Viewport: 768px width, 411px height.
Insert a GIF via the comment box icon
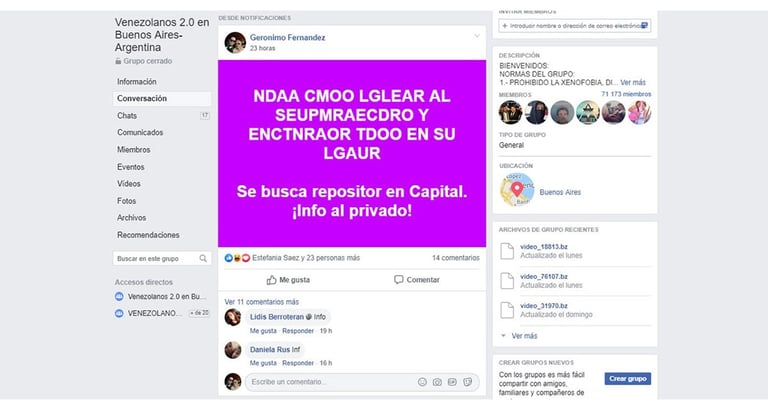coord(452,382)
